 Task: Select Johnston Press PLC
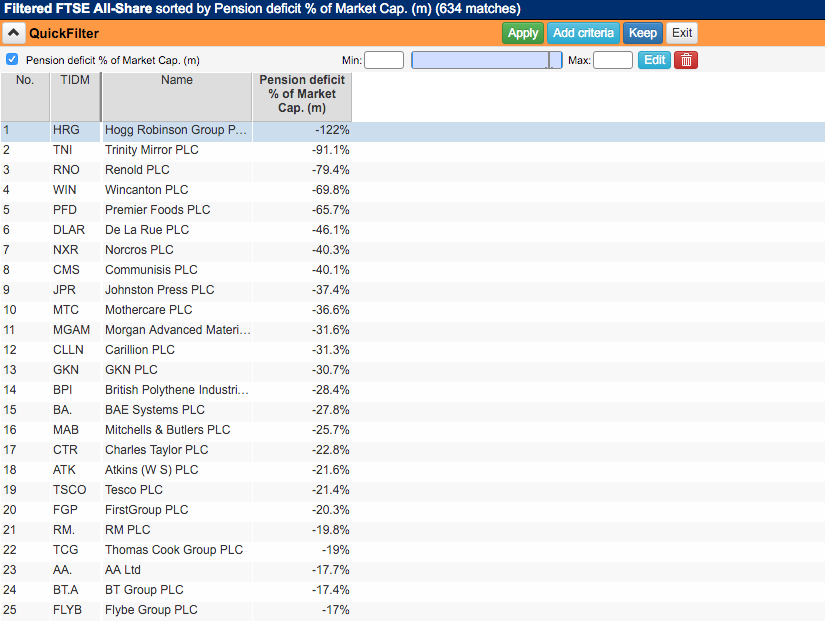pos(159,290)
